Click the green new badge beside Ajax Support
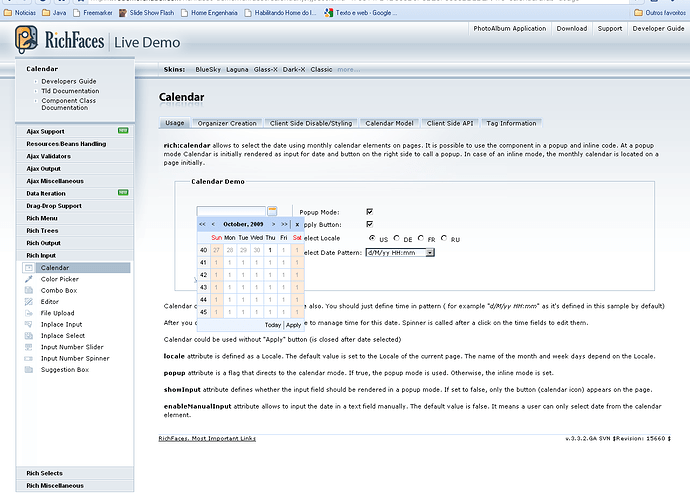The height and width of the screenshot is (500, 690). pyautogui.click(x=123, y=131)
